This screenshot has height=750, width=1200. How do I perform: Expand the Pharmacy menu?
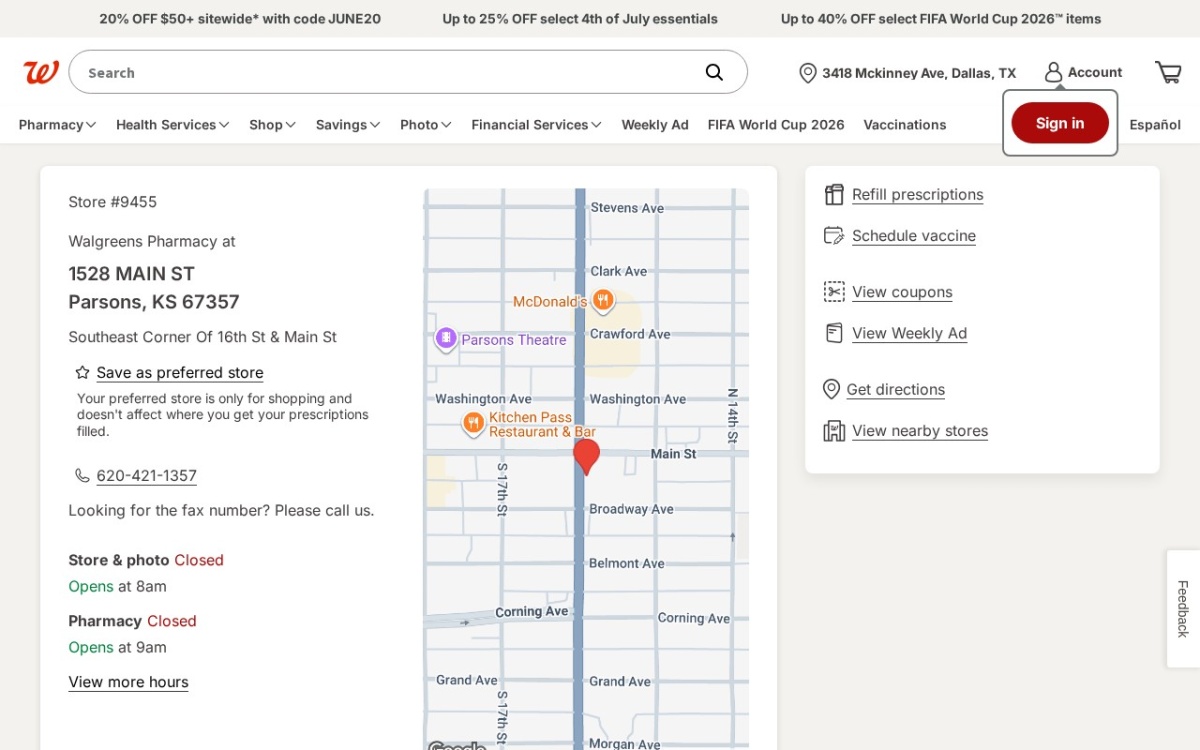57,125
